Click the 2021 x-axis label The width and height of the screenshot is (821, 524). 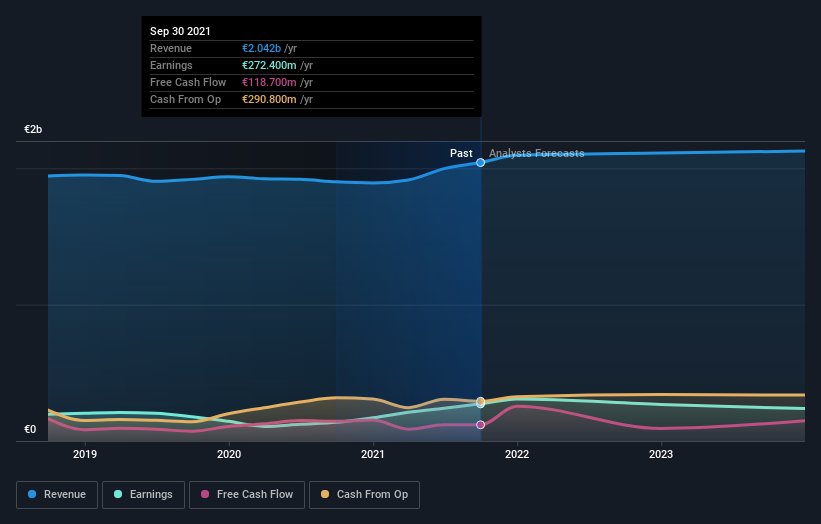(373, 454)
